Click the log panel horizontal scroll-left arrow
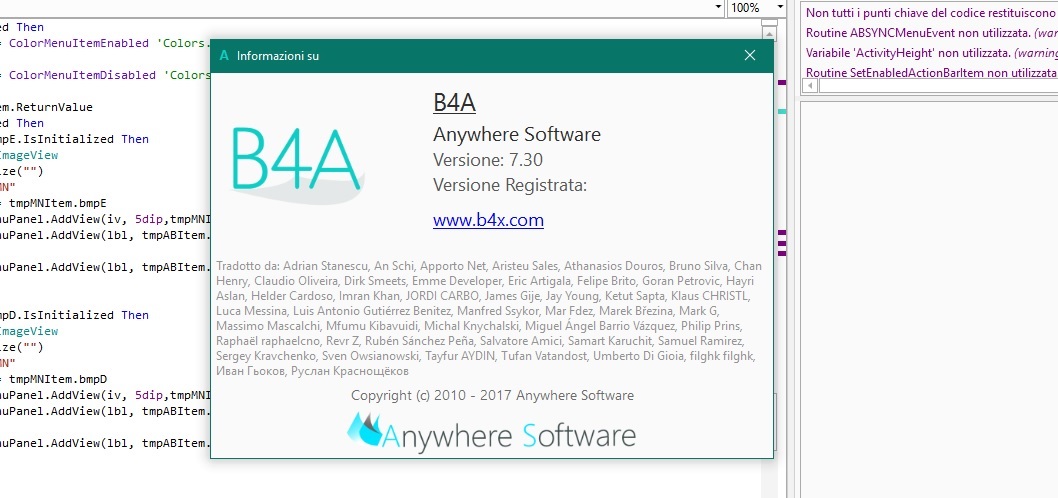Screen dimensions: 1058x498 [x=810, y=86]
